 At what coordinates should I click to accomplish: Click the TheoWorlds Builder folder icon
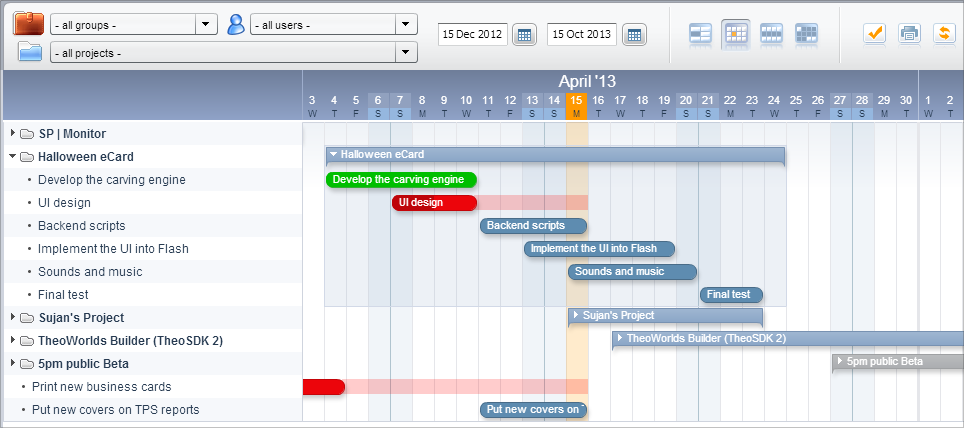(x=26, y=341)
